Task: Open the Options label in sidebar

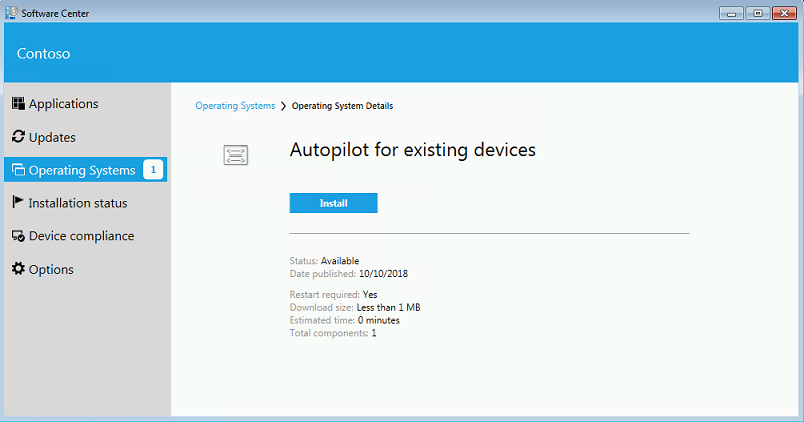Action: tap(51, 269)
